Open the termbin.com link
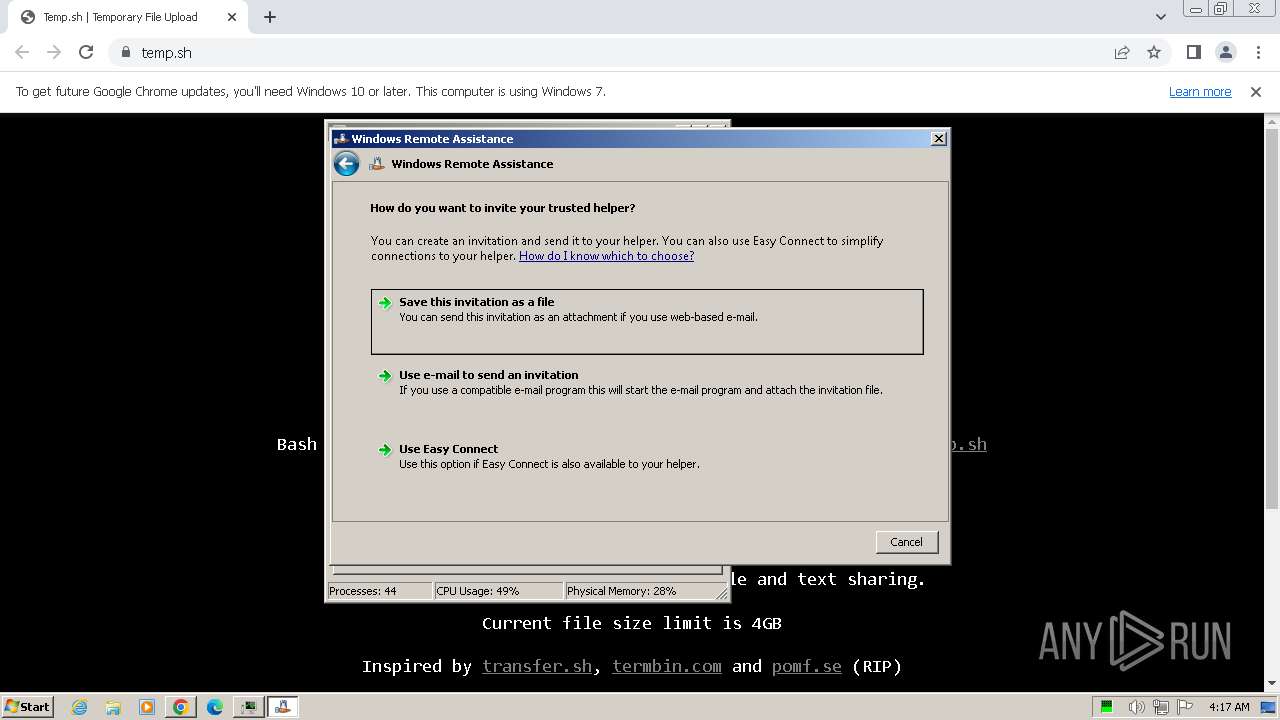 (667, 666)
